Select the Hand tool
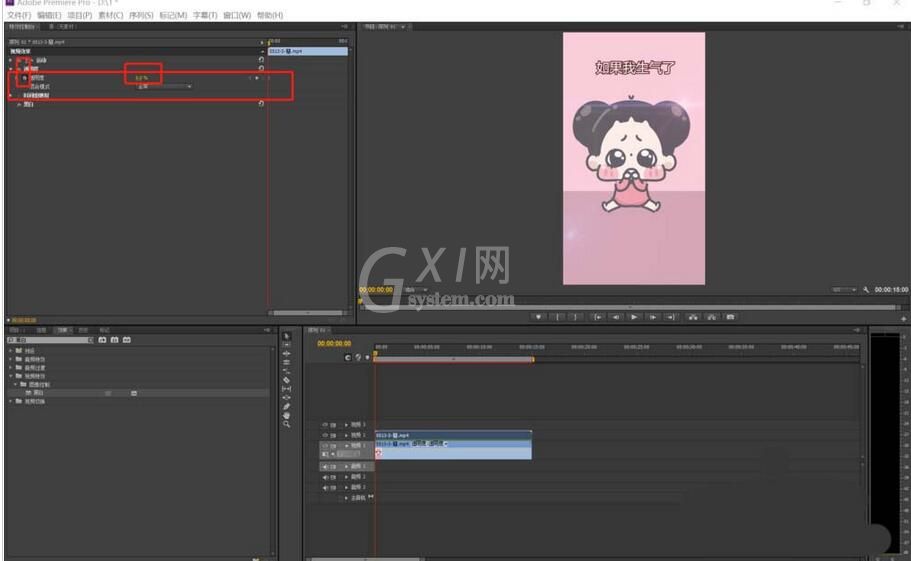This screenshot has height=561, width=911. 286,415
